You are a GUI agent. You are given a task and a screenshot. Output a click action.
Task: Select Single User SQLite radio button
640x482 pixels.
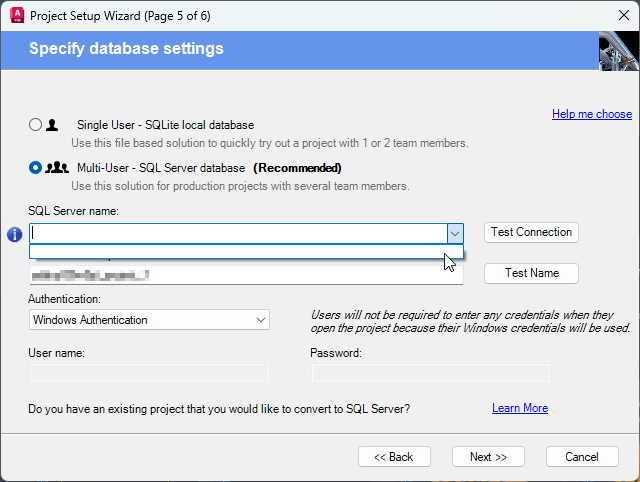[x=36, y=124]
